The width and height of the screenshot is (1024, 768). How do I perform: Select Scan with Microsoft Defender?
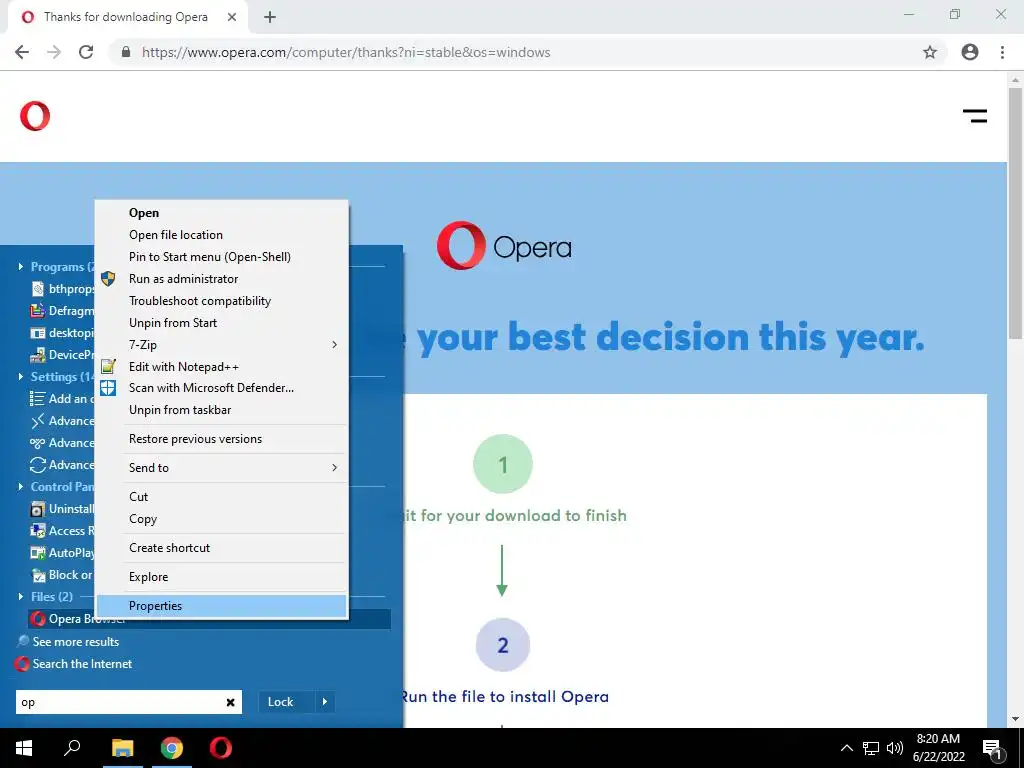pos(222,388)
